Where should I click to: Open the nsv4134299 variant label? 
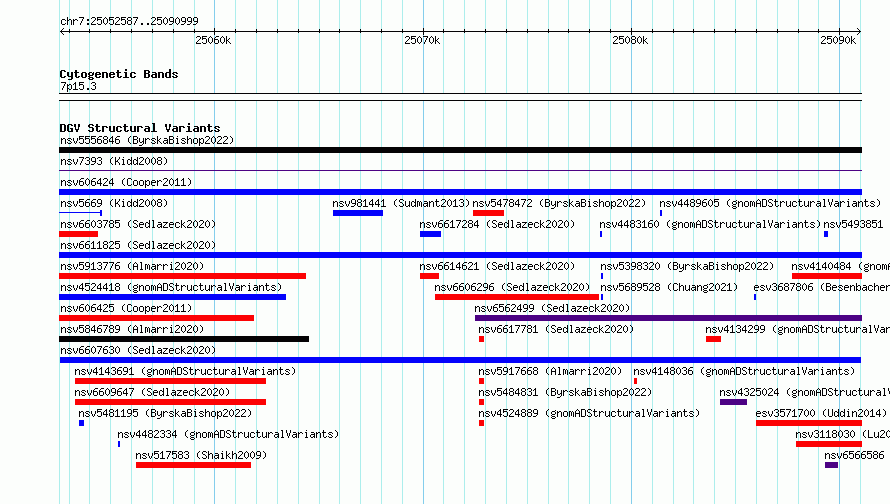(x=797, y=329)
